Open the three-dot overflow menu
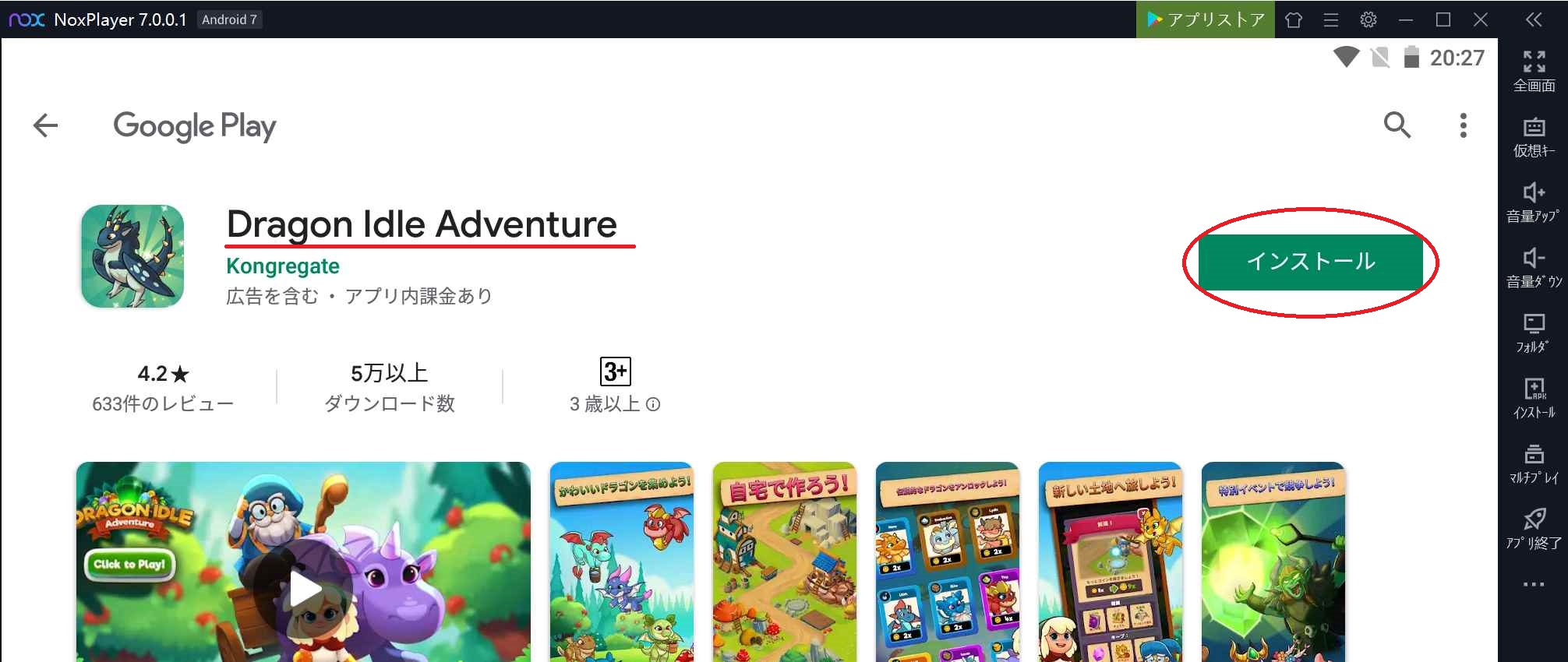1568x662 pixels. 1463,125
